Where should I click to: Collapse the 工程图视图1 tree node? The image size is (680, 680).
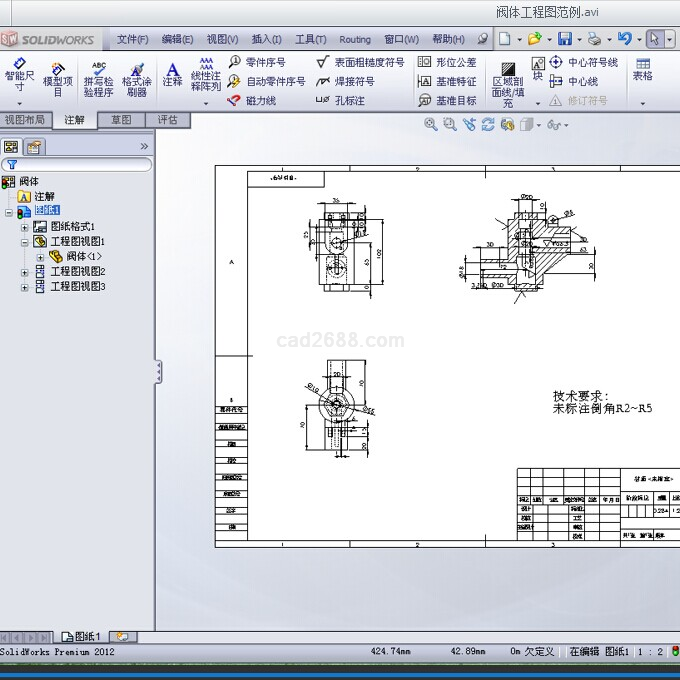pyautogui.click(x=25, y=242)
